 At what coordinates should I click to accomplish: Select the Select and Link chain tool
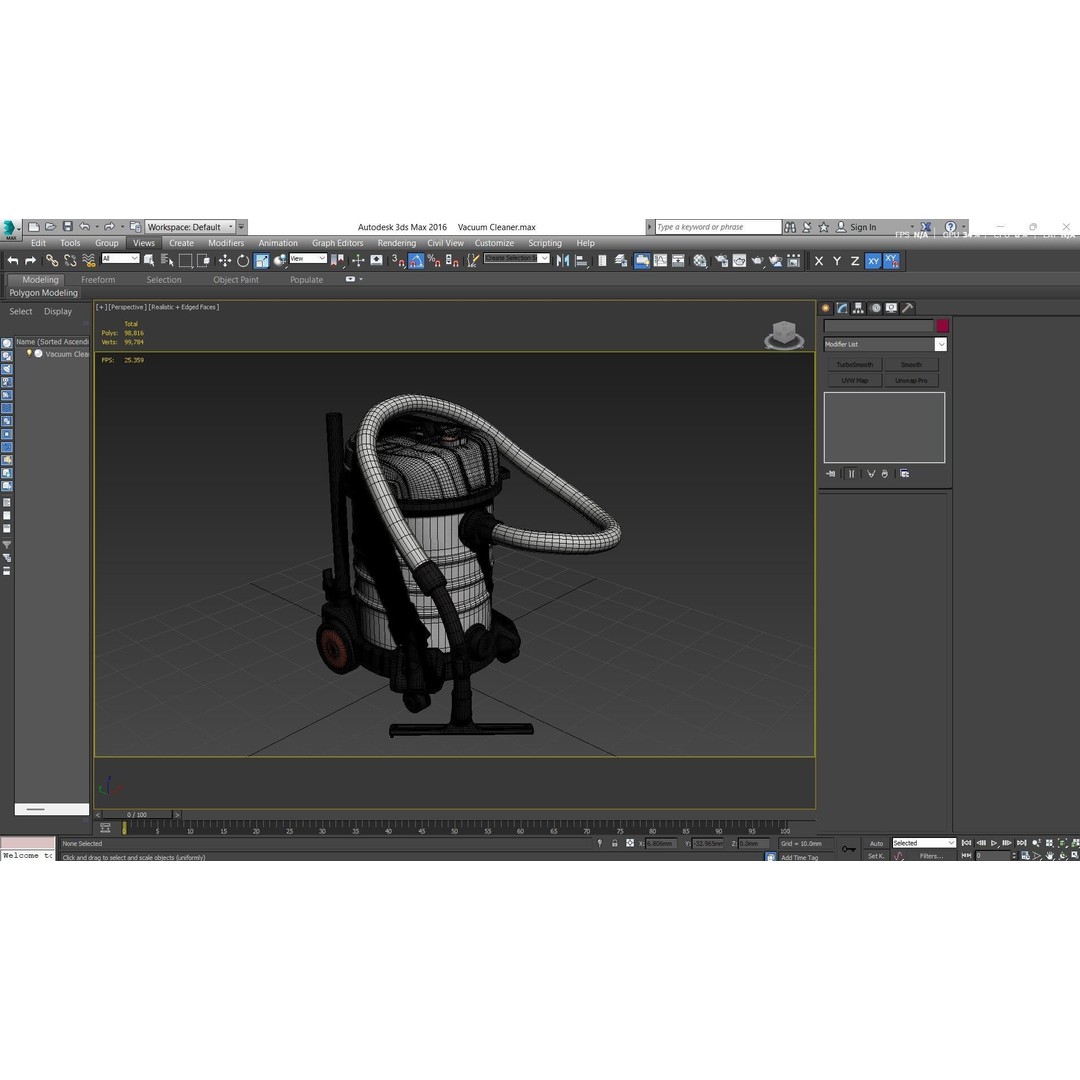52,261
